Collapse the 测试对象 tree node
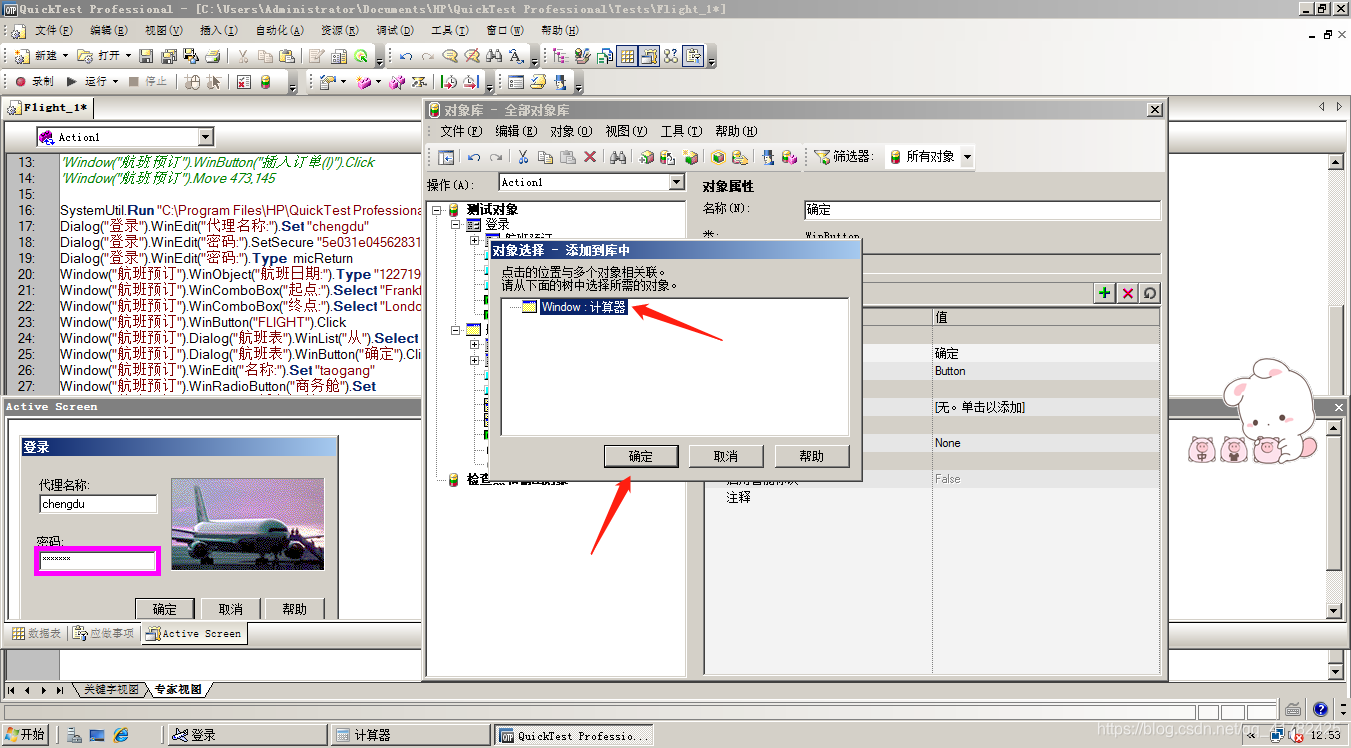 click(437, 210)
